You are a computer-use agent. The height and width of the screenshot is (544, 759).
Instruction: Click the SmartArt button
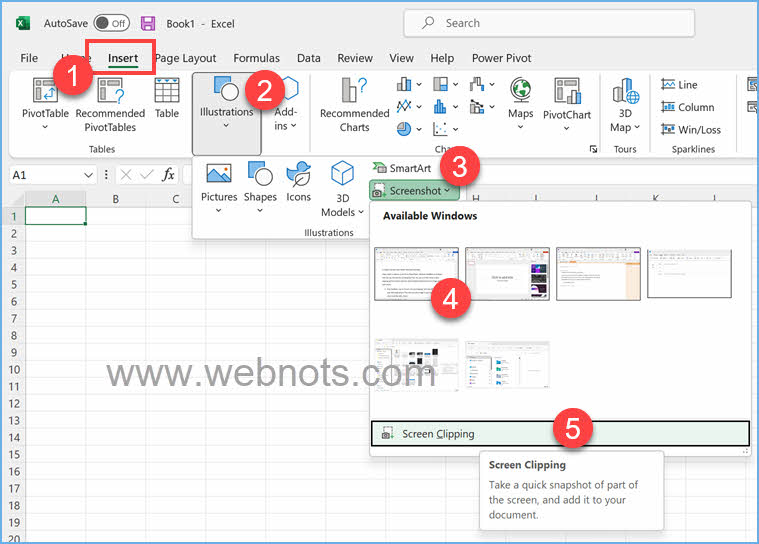coord(402,168)
